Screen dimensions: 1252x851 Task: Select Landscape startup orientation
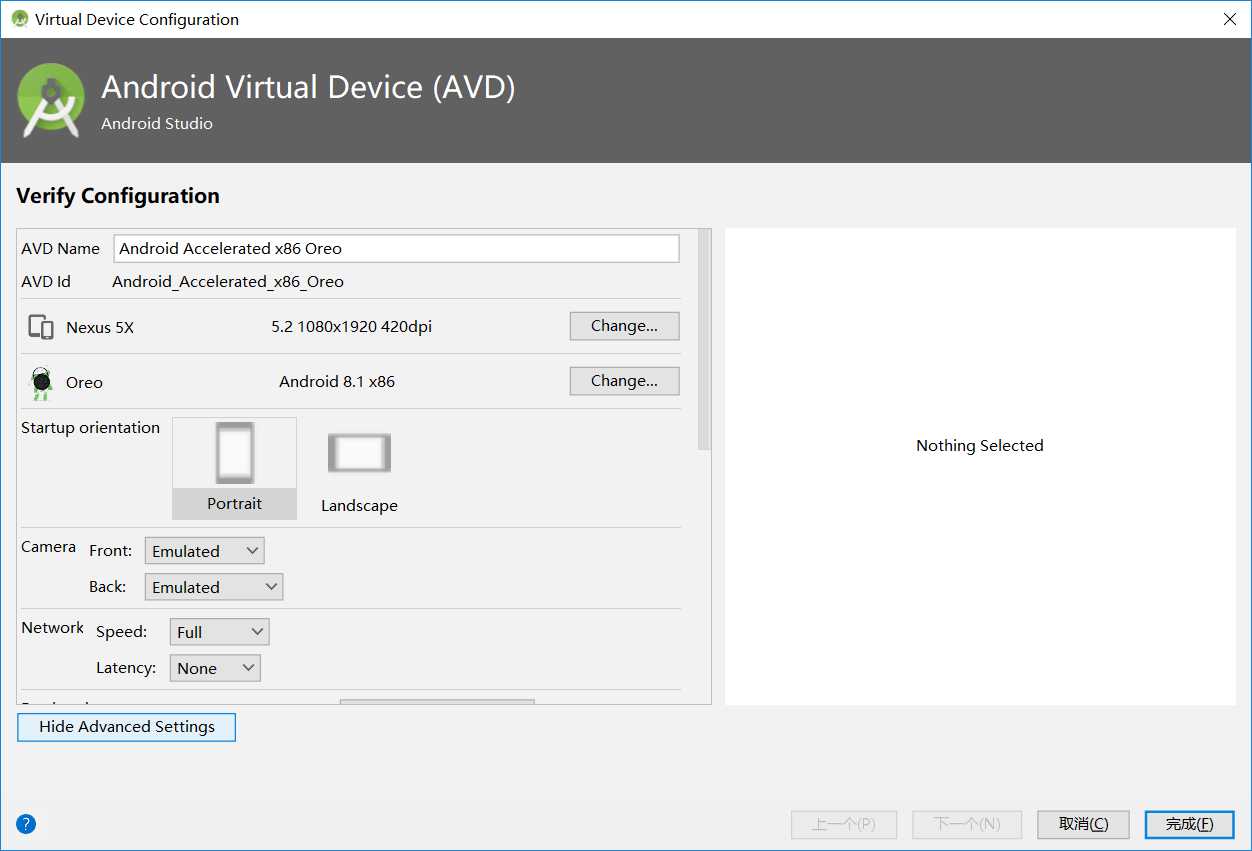(359, 468)
